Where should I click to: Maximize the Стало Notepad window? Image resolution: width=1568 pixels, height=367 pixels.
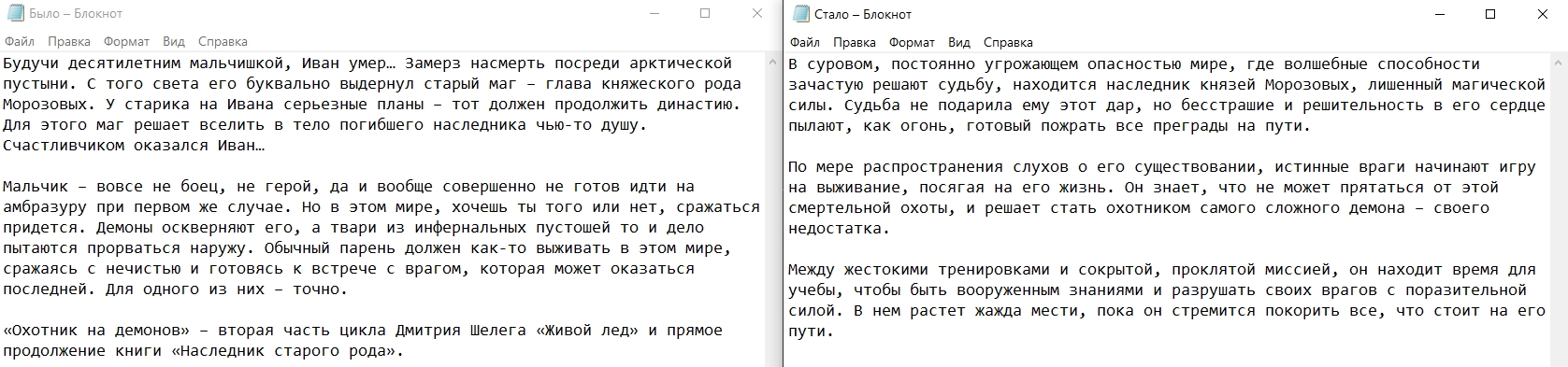(x=1490, y=14)
